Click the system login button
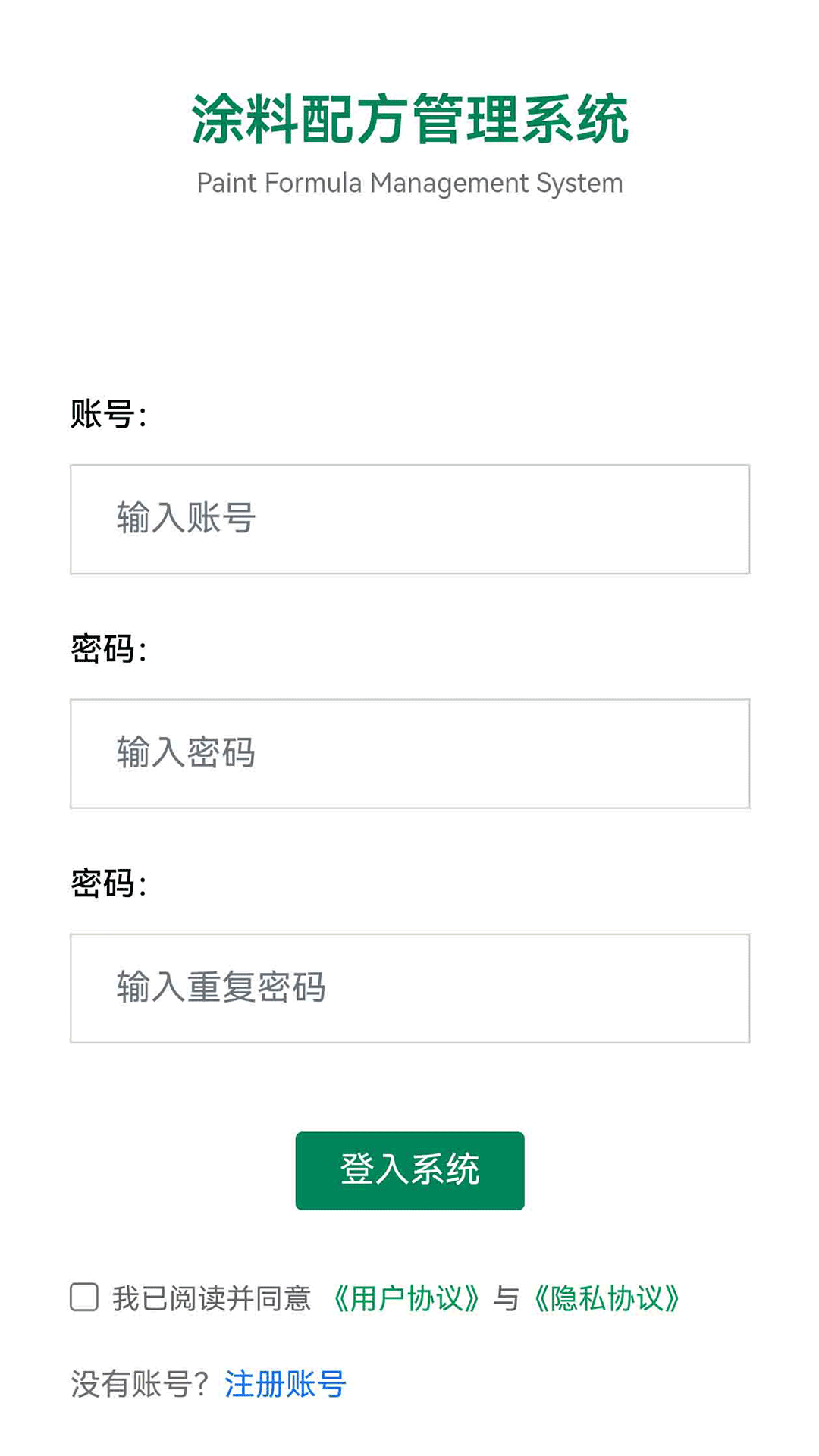The height and width of the screenshot is (1456, 819). 409,1170
